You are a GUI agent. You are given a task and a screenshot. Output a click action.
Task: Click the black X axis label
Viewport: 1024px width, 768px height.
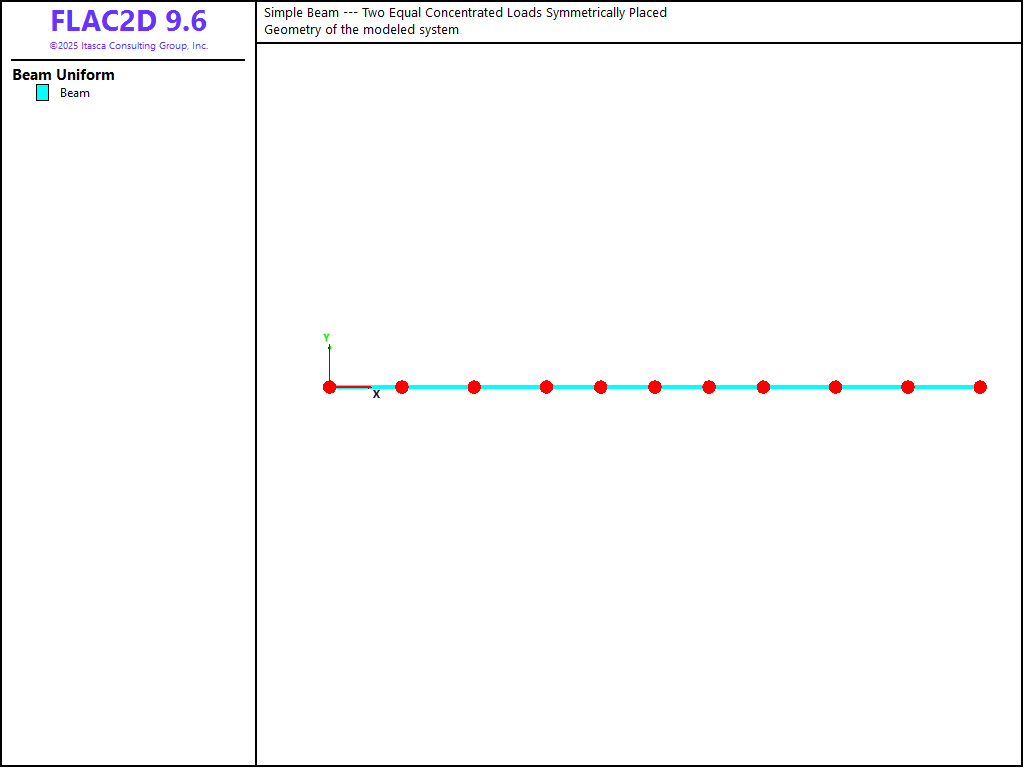click(376, 395)
